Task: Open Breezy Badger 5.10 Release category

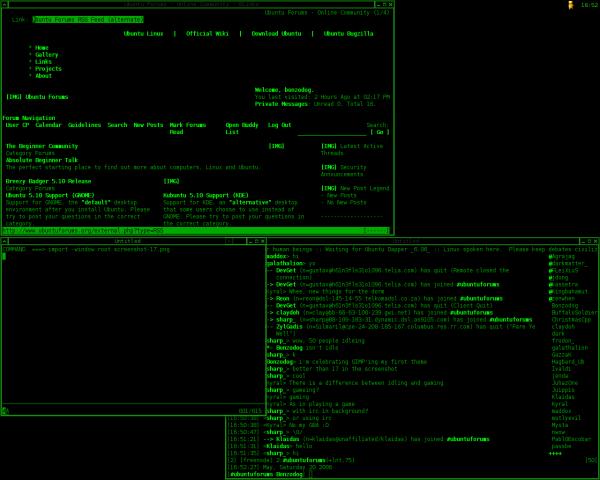Action: 48,181
